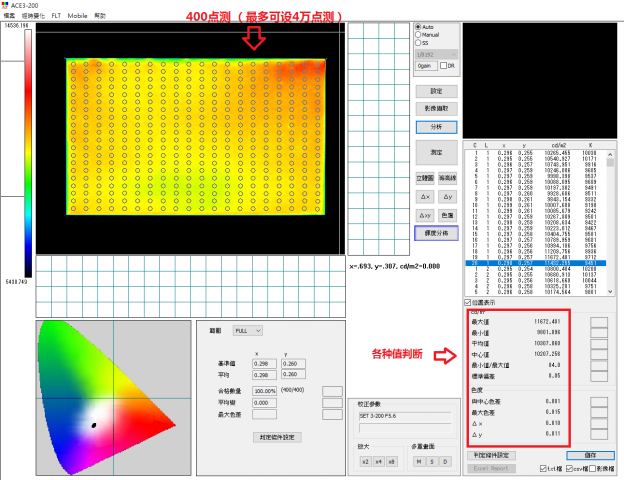Click the x2 zoom button
This screenshot has height=480, width=624.
[366, 461]
